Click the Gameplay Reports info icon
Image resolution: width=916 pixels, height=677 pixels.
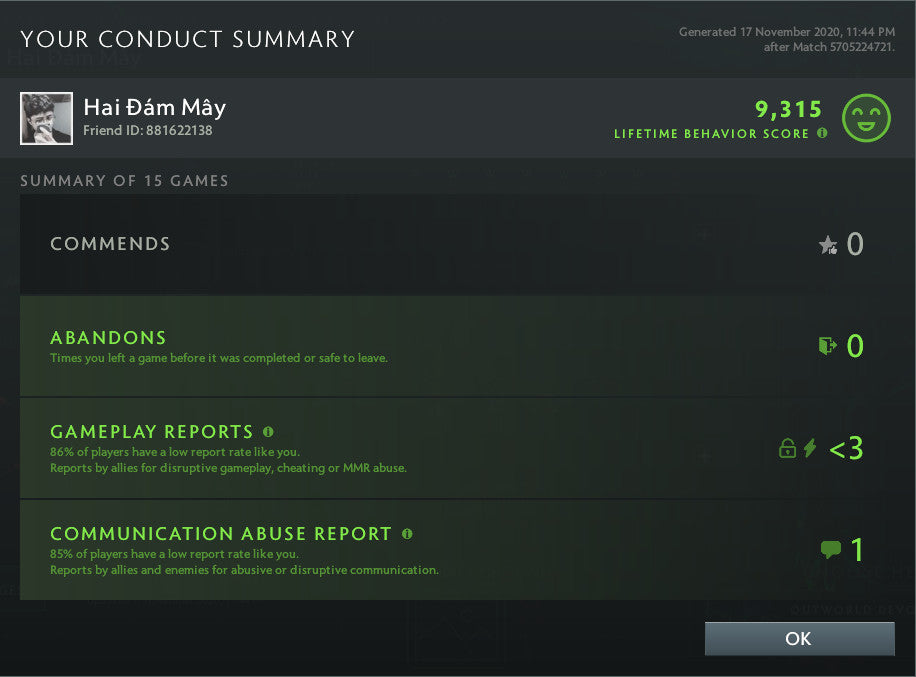tap(267, 431)
